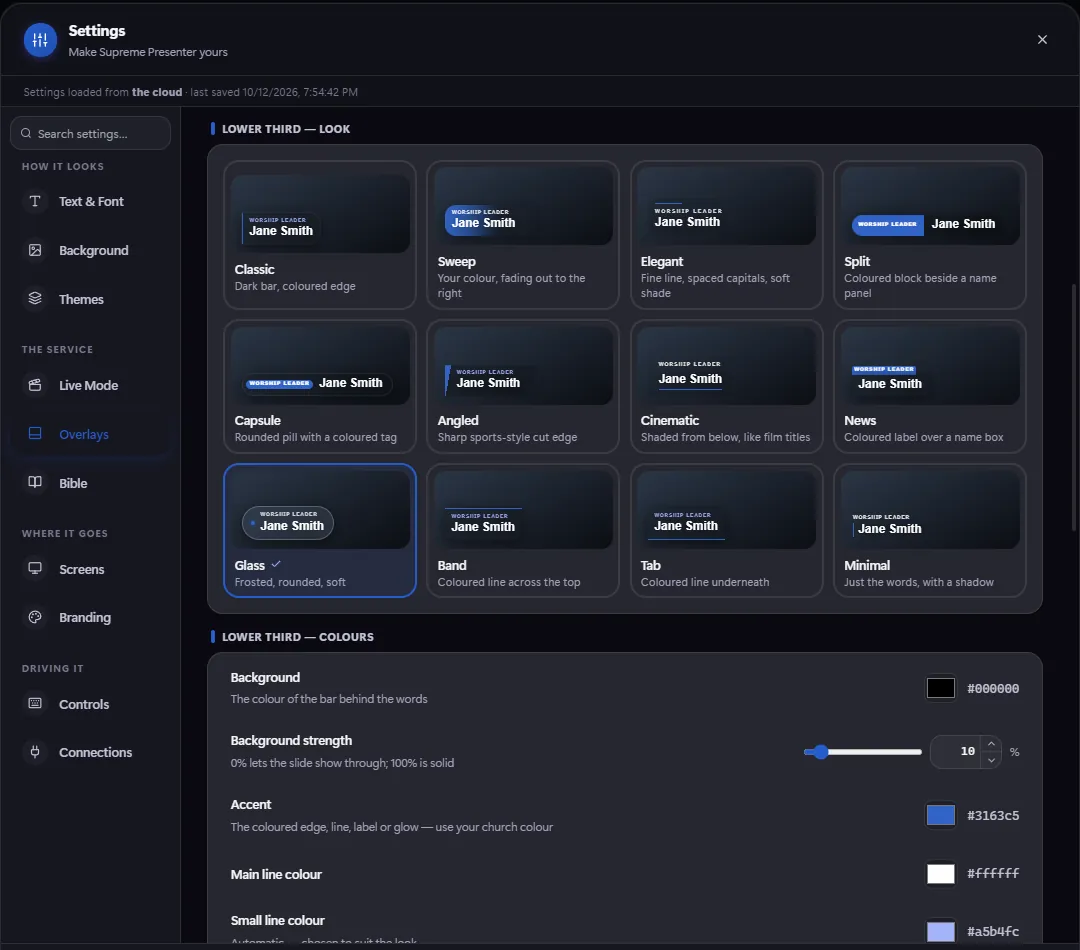Viewport: 1080px width, 950px height.
Task: Click the Main line colour white swatch
Action: coord(940,874)
